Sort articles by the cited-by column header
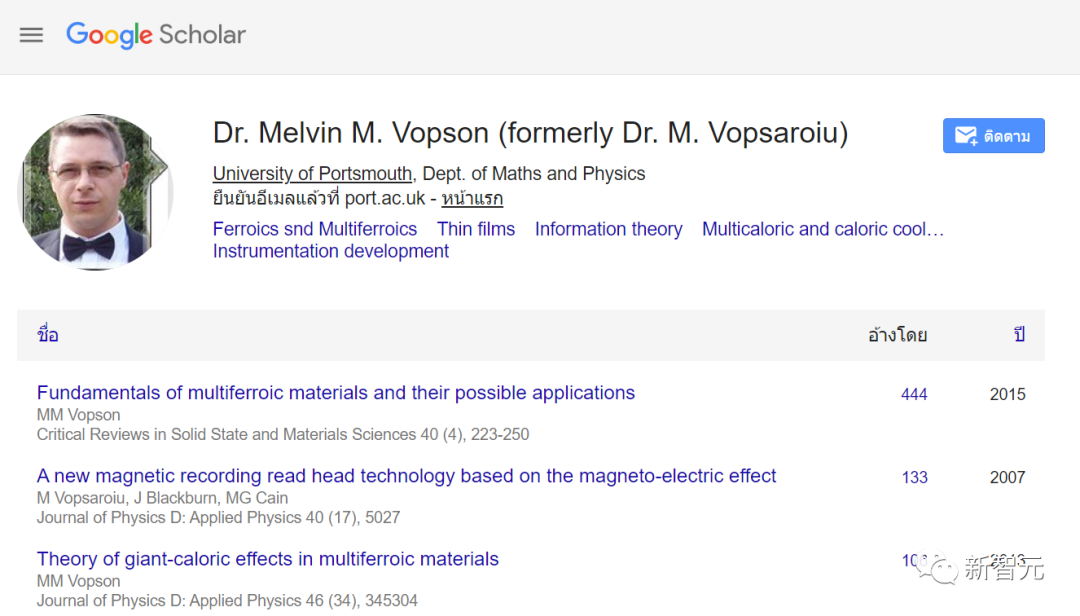This screenshot has width=1080, height=616. (x=897, y=335)
